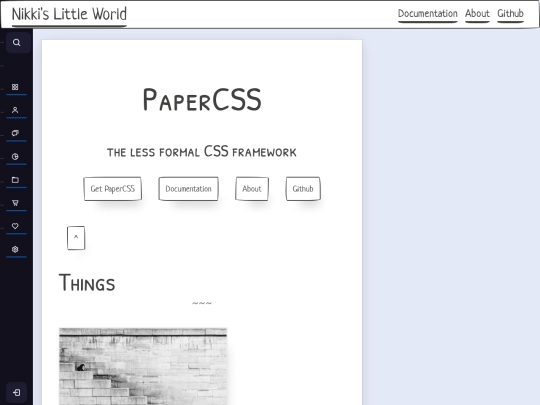
Task: Click the less formal CSS framework tagline
Action: click(202, 152)
